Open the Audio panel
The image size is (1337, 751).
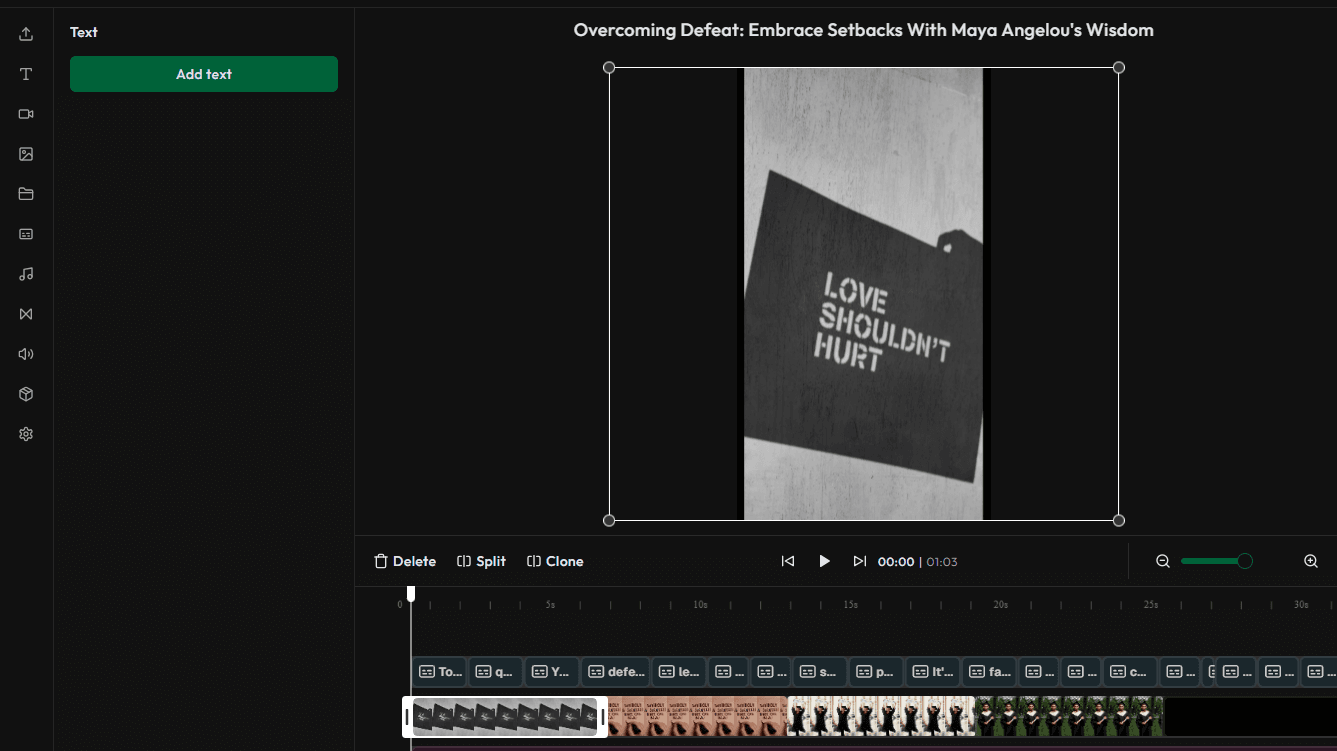pyautogui.click(x=25, y=273)
